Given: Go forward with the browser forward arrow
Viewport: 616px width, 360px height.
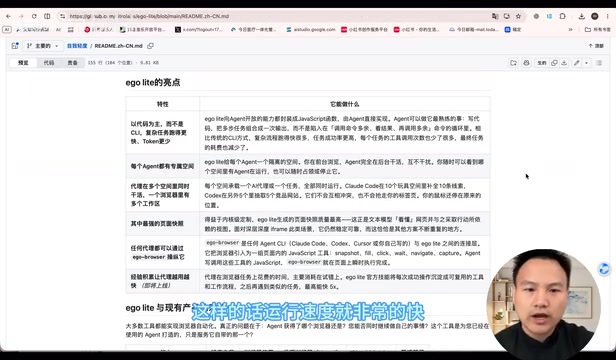Looking at the screenshot, I should click(x=21, y=16).
